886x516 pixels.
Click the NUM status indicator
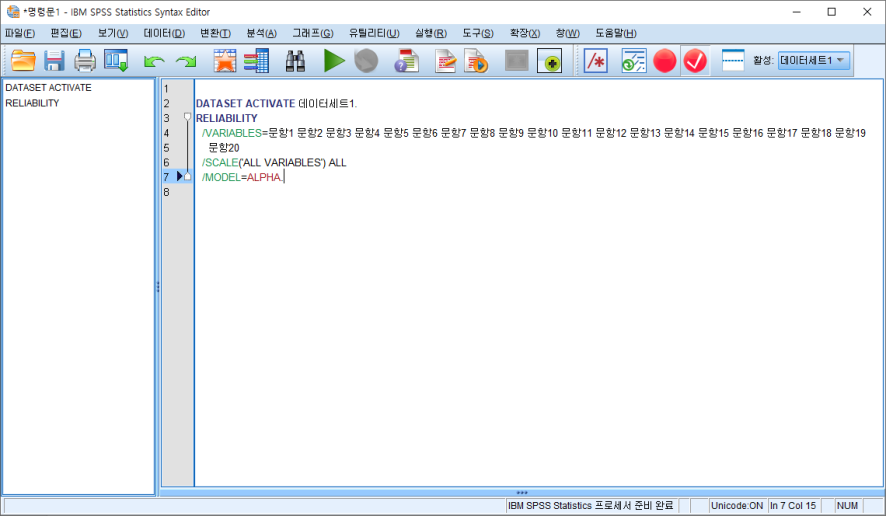pos(847,505)
